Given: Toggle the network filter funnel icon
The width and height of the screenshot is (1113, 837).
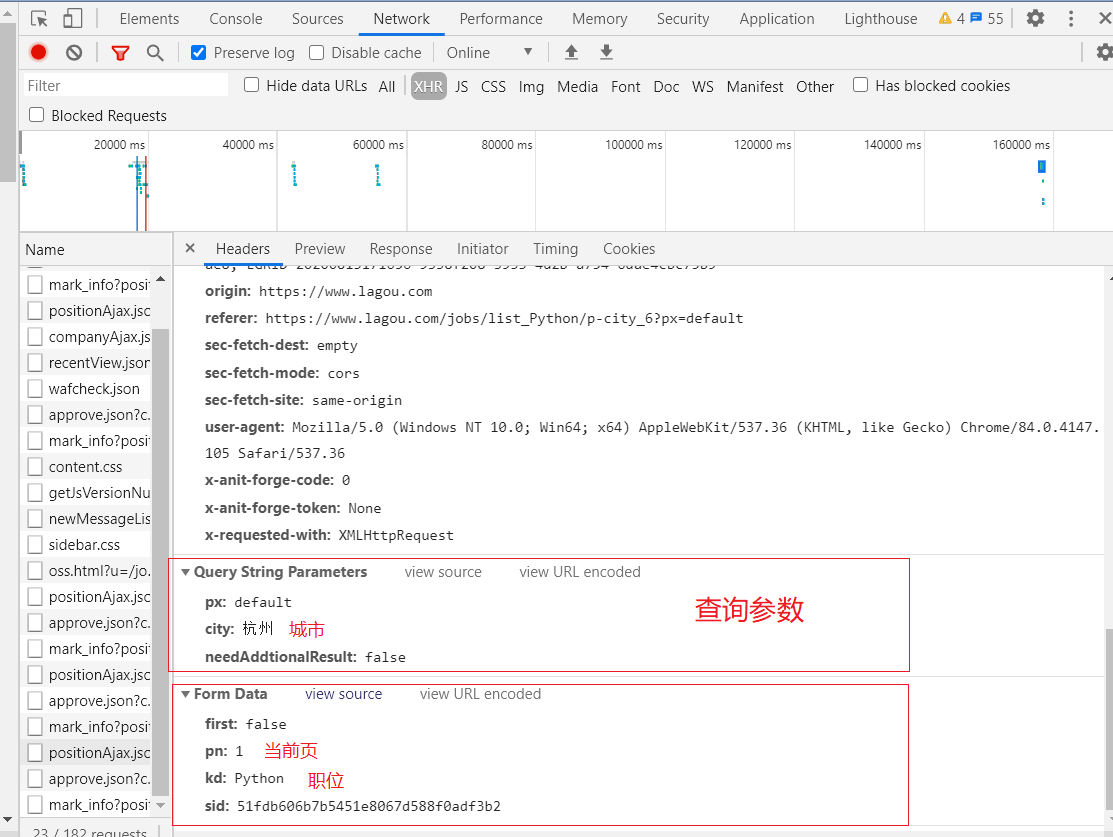Looking at the screenshot, I should tap(120, 53).
